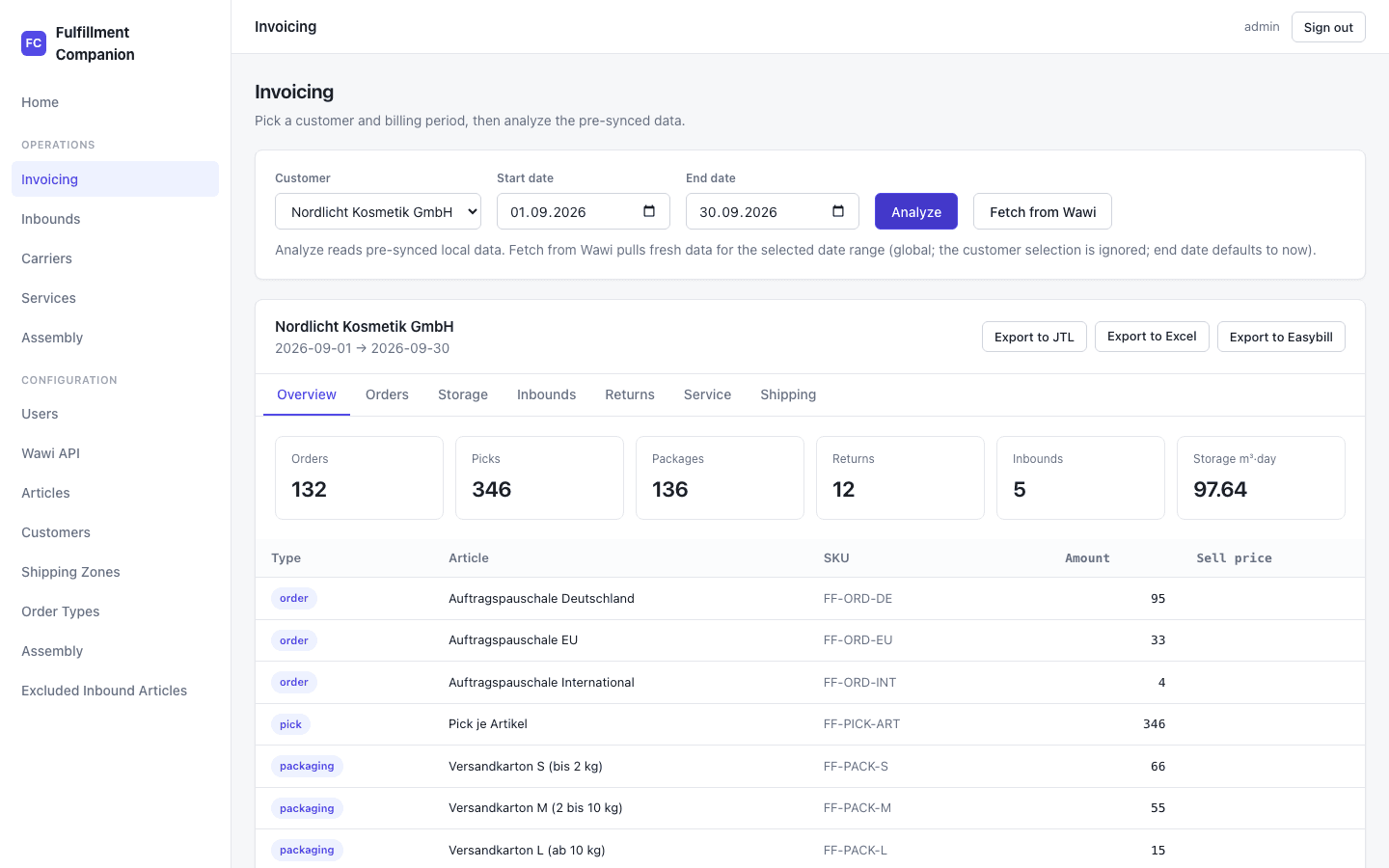Click the Returns summary card
The height and width of the screenshot is (868, 1389).
point(900,477)
